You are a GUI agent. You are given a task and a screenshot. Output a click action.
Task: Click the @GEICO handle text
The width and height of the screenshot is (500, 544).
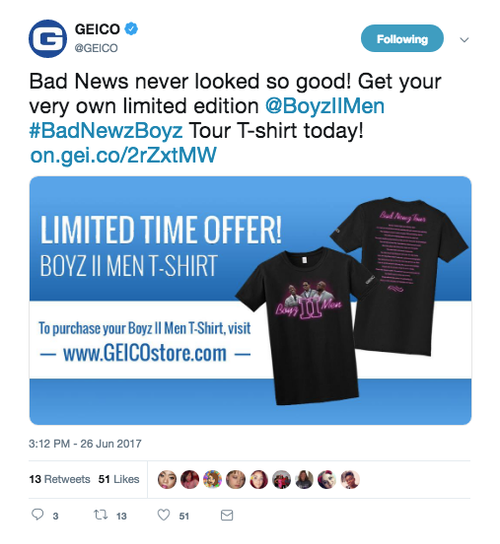pyautogui.click(x=96, y=48)
